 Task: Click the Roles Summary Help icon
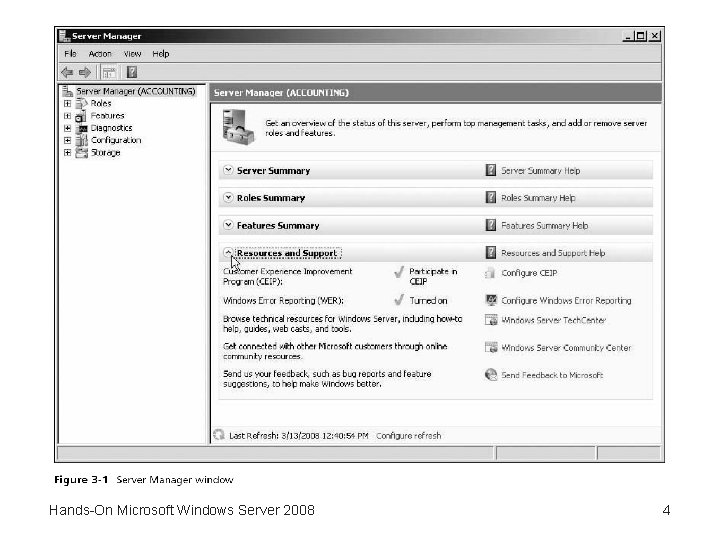pyautogui.click(x=490, y=197)
